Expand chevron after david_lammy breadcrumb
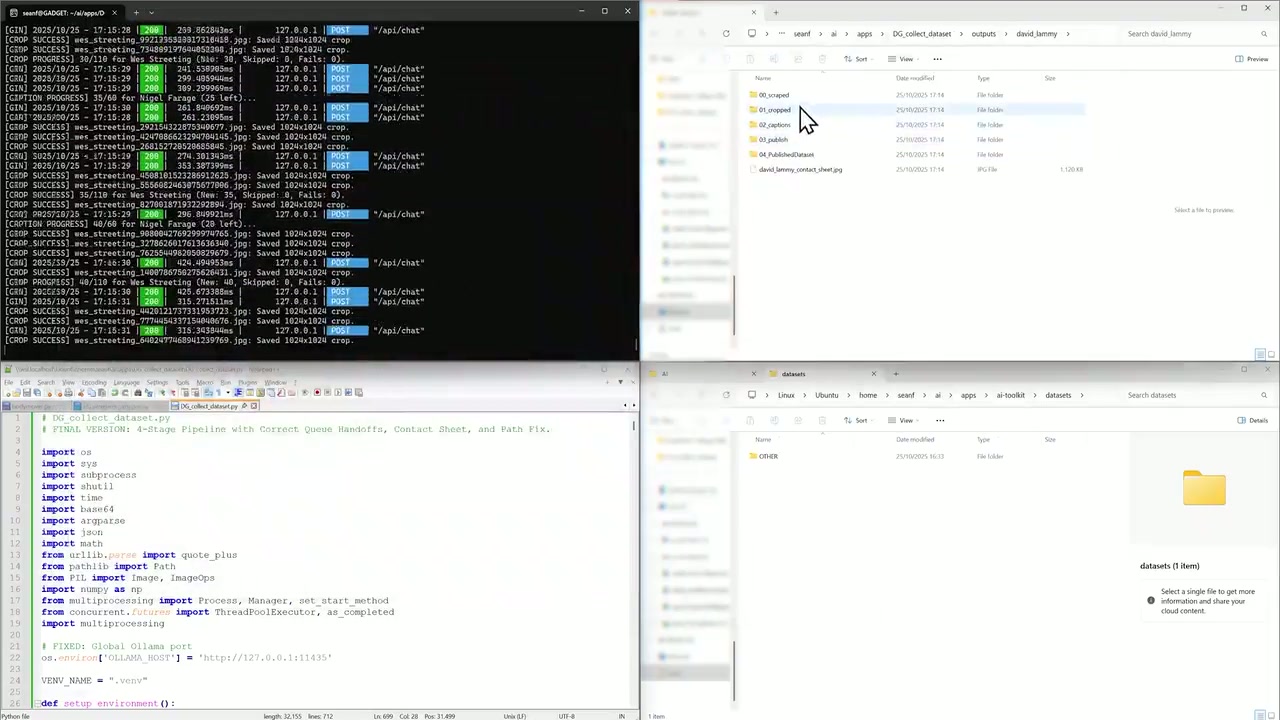Image resolution: width=1280 pixels, height=720 pixels. 1068,34
